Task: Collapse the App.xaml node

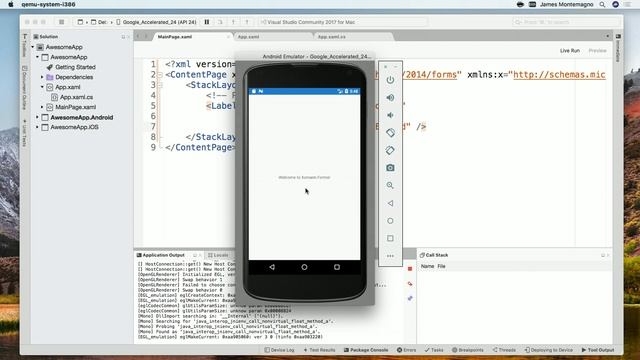Action: click(42, 87)
